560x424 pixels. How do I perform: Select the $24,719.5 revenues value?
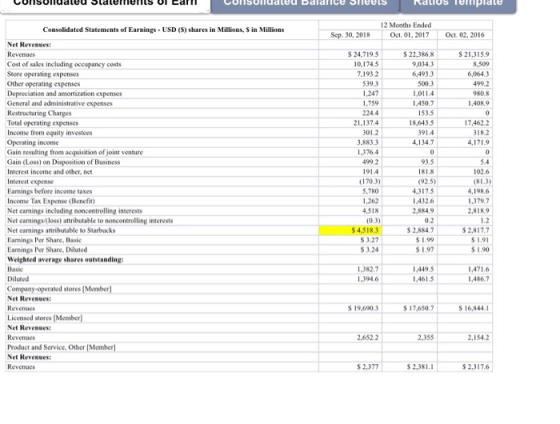click(x=363, y=55)
